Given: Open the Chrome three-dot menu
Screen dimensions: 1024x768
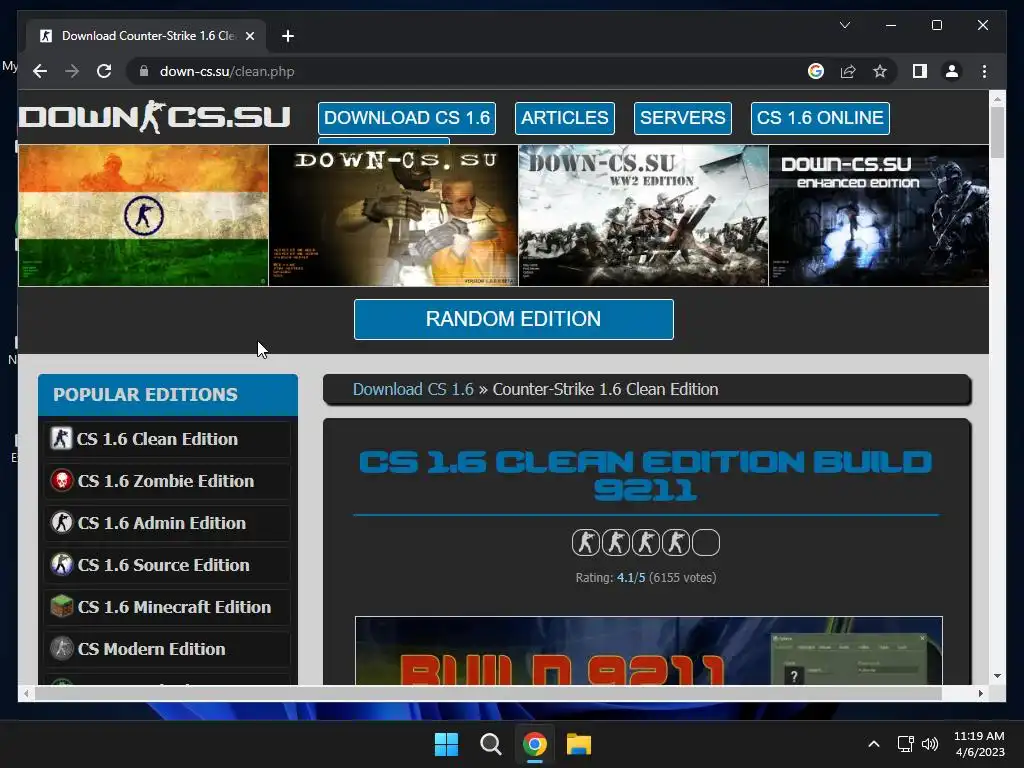Looking at the screenshot, I should (984, 71).
